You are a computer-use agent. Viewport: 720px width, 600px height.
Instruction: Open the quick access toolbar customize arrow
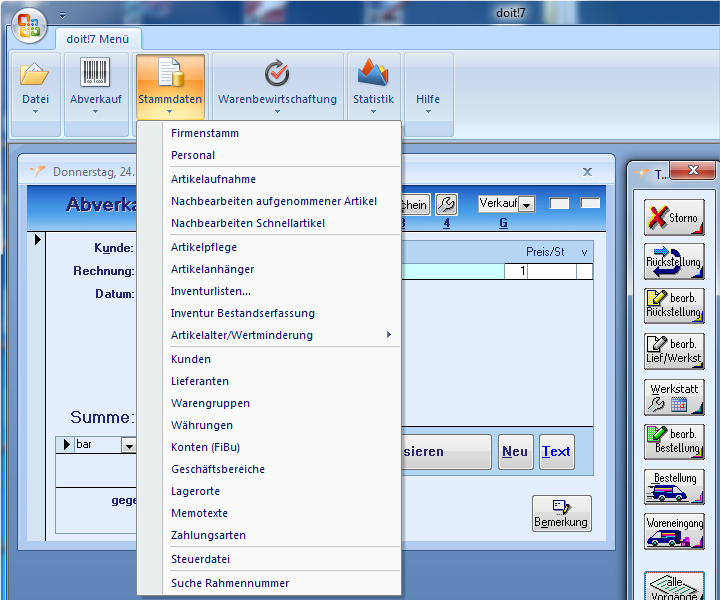pos(62,16)
